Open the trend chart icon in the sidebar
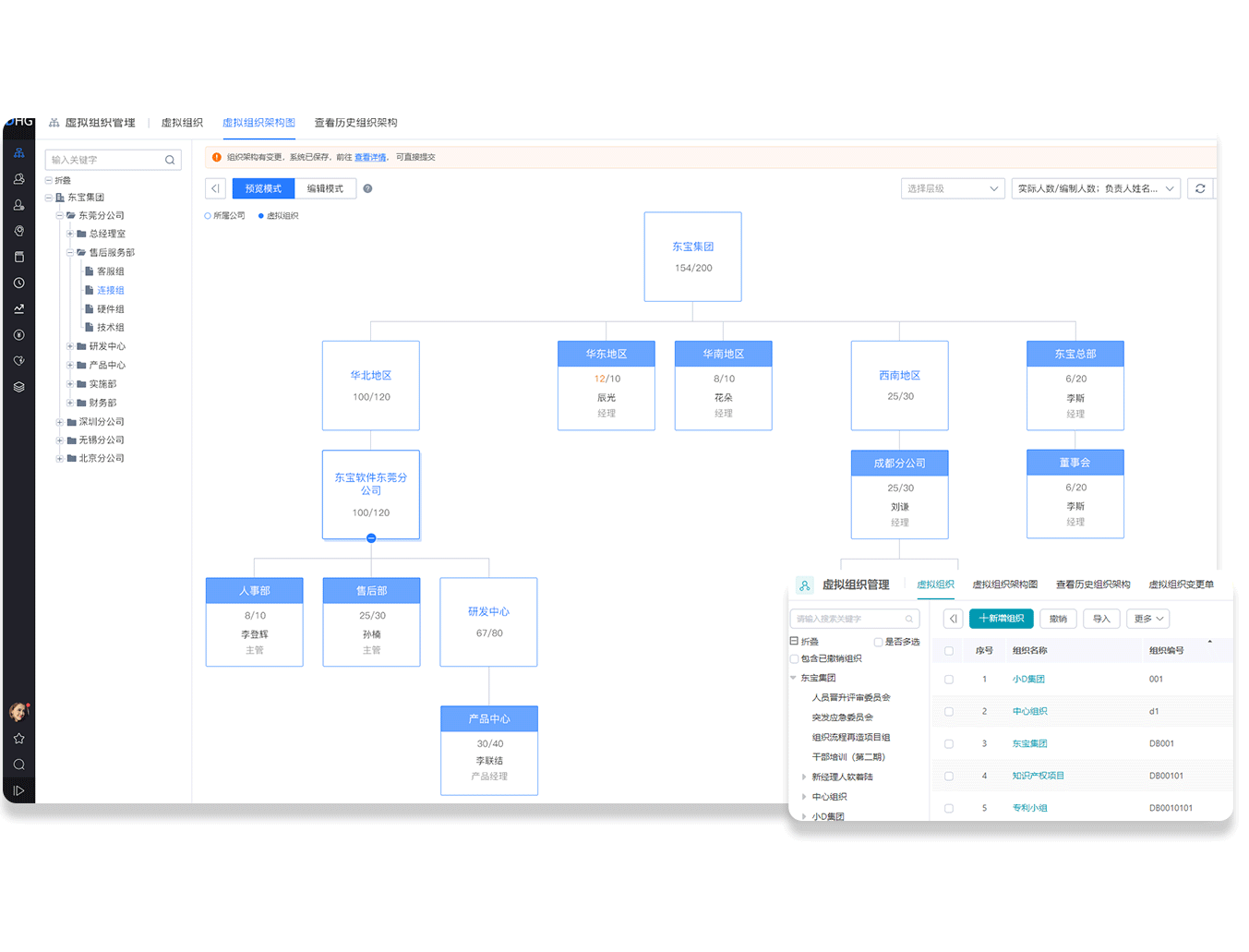 click(18, 309)
